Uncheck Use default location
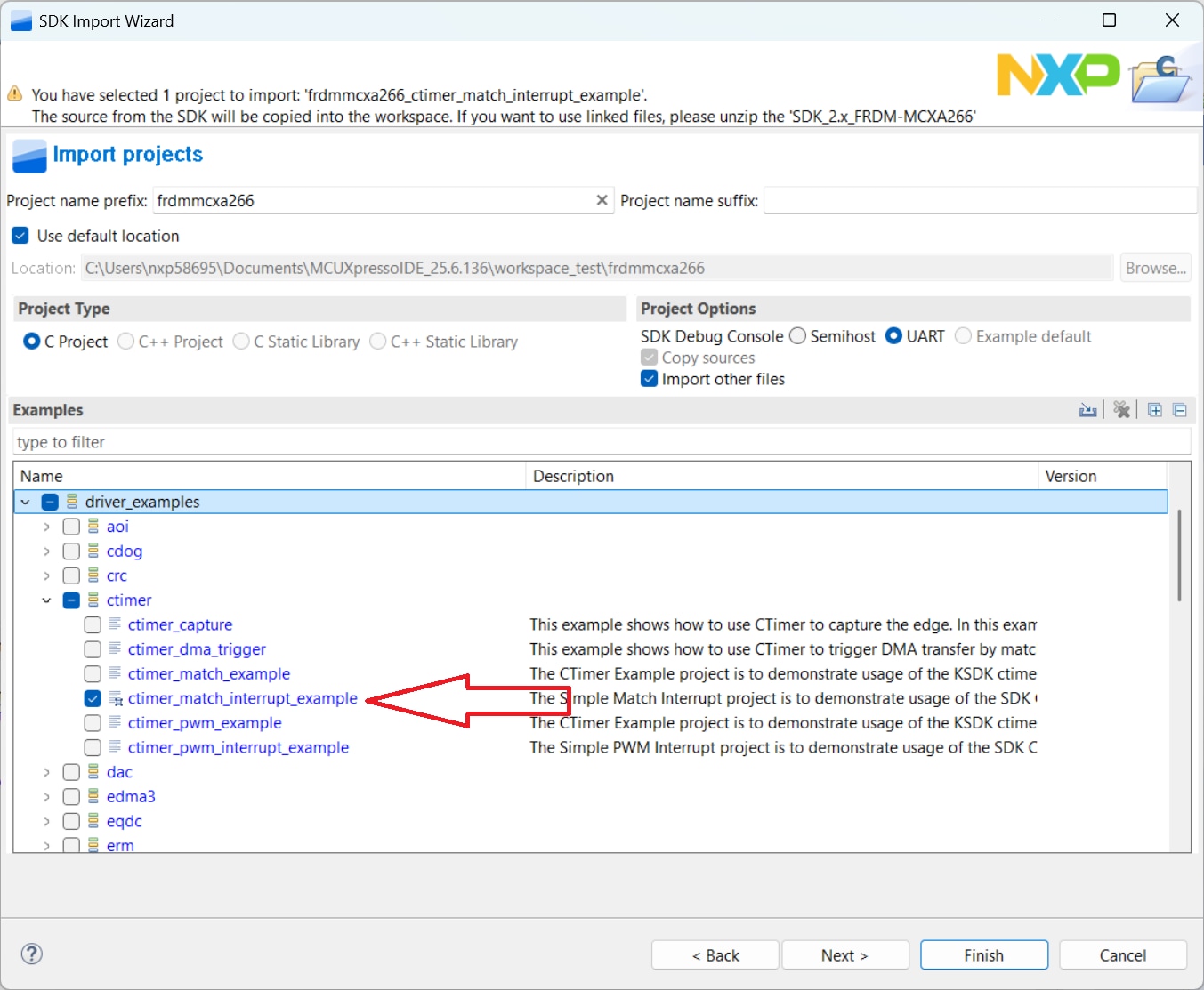The width and height of the screenshot is (1204, 990). 20,236
